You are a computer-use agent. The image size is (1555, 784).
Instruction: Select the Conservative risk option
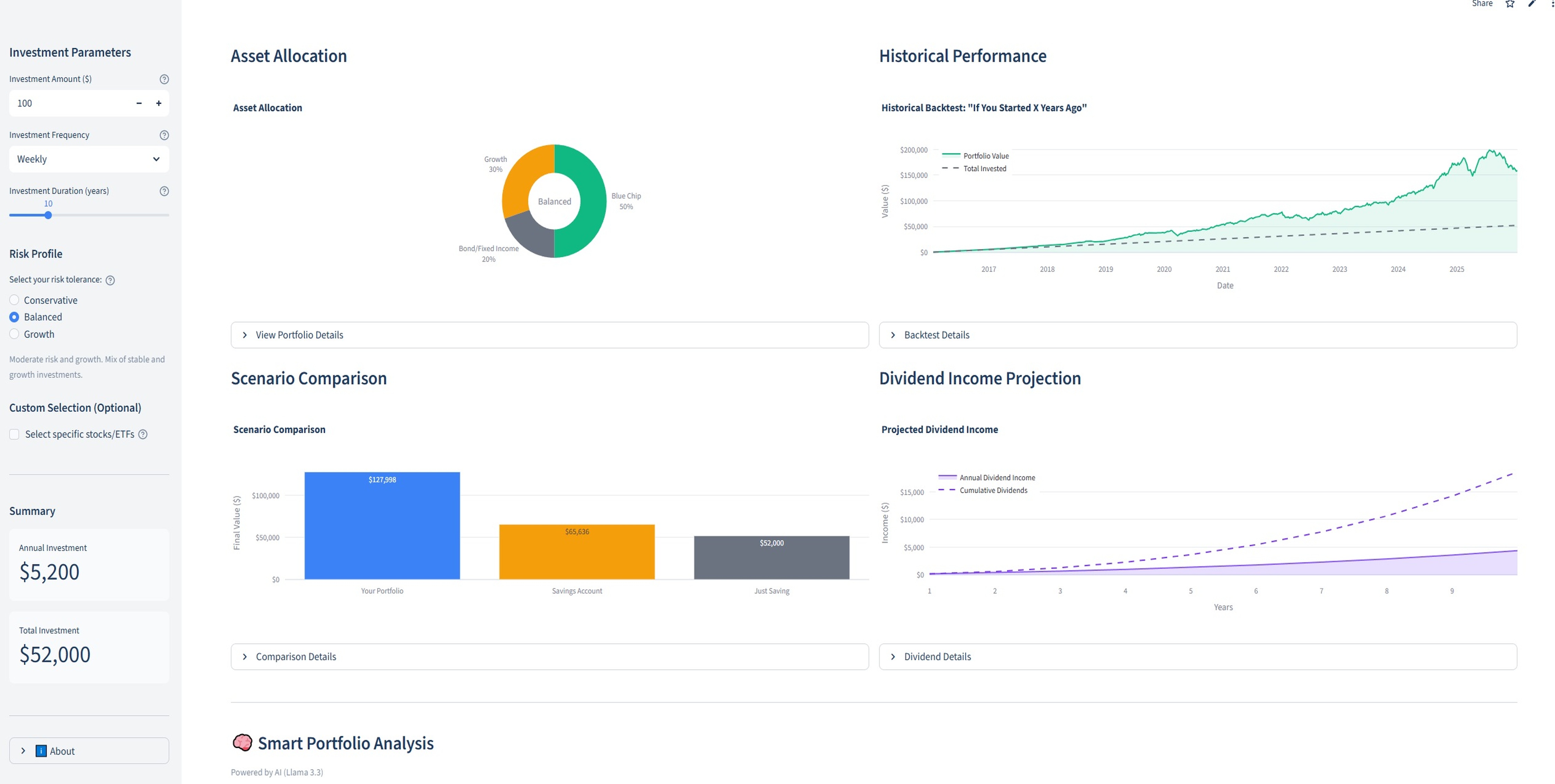pyautogui.click(x=14, y=300)
